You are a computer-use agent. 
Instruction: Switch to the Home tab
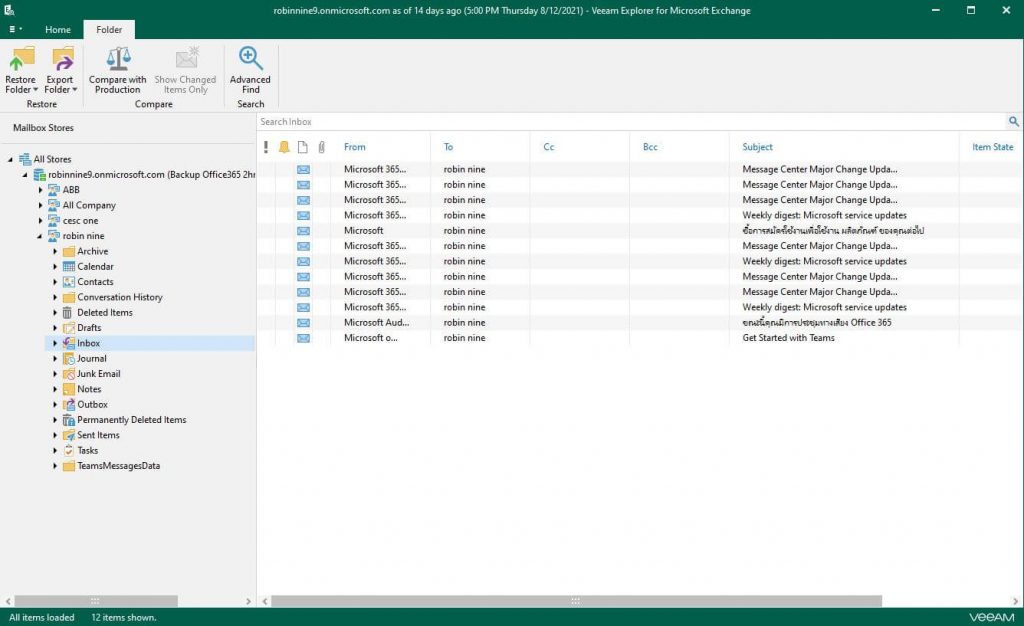click(x=57, y=29)
